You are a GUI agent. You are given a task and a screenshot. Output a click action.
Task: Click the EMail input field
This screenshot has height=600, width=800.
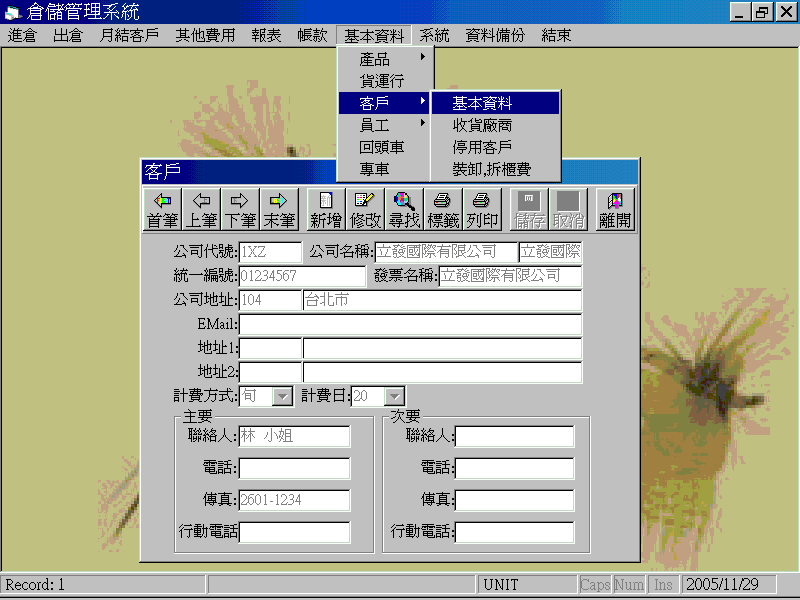[x=410, y=324]
